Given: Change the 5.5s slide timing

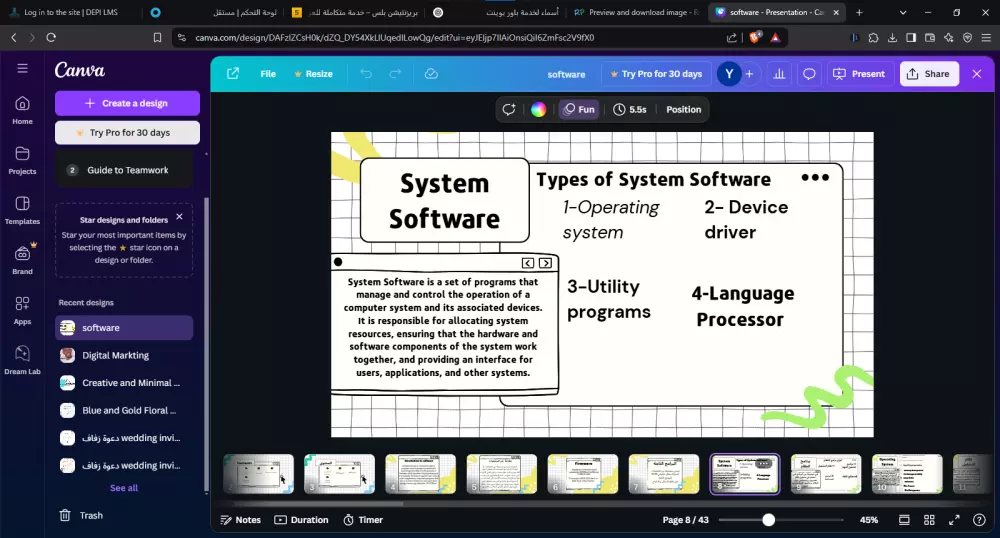Looking at the screenshot, I should tap(629, 110).
